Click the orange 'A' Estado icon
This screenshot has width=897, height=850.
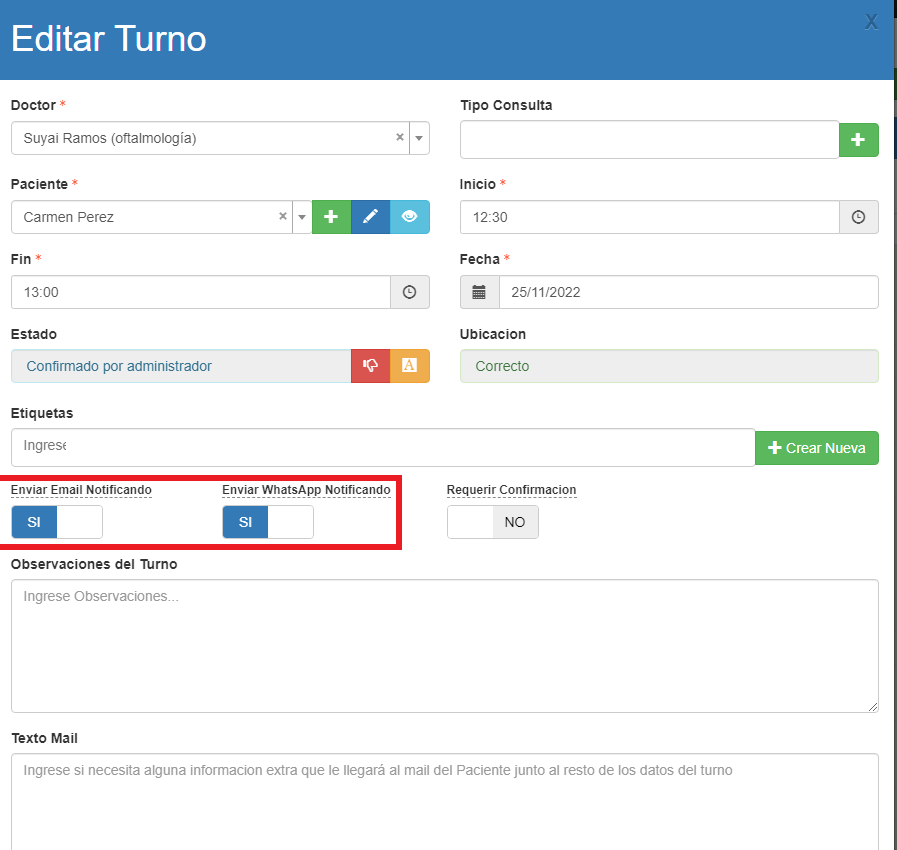[409, 366]
